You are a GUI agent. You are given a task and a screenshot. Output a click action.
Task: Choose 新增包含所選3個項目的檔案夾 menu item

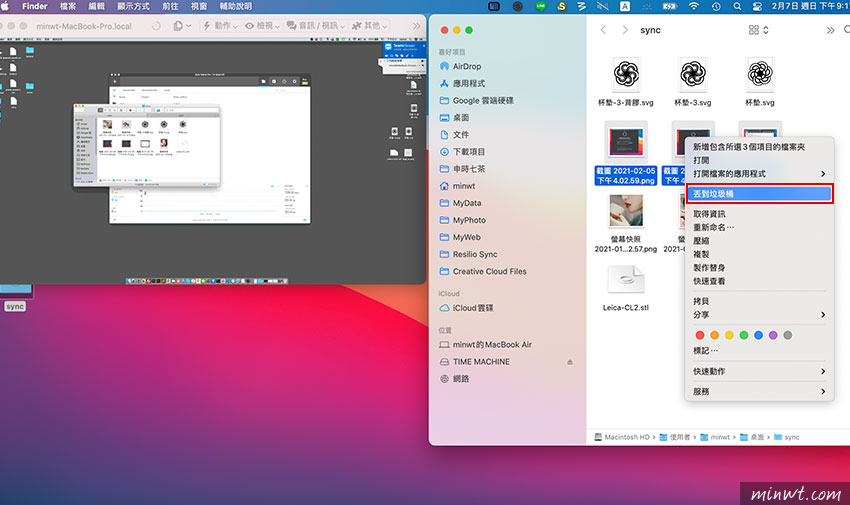tap(757, 147)
